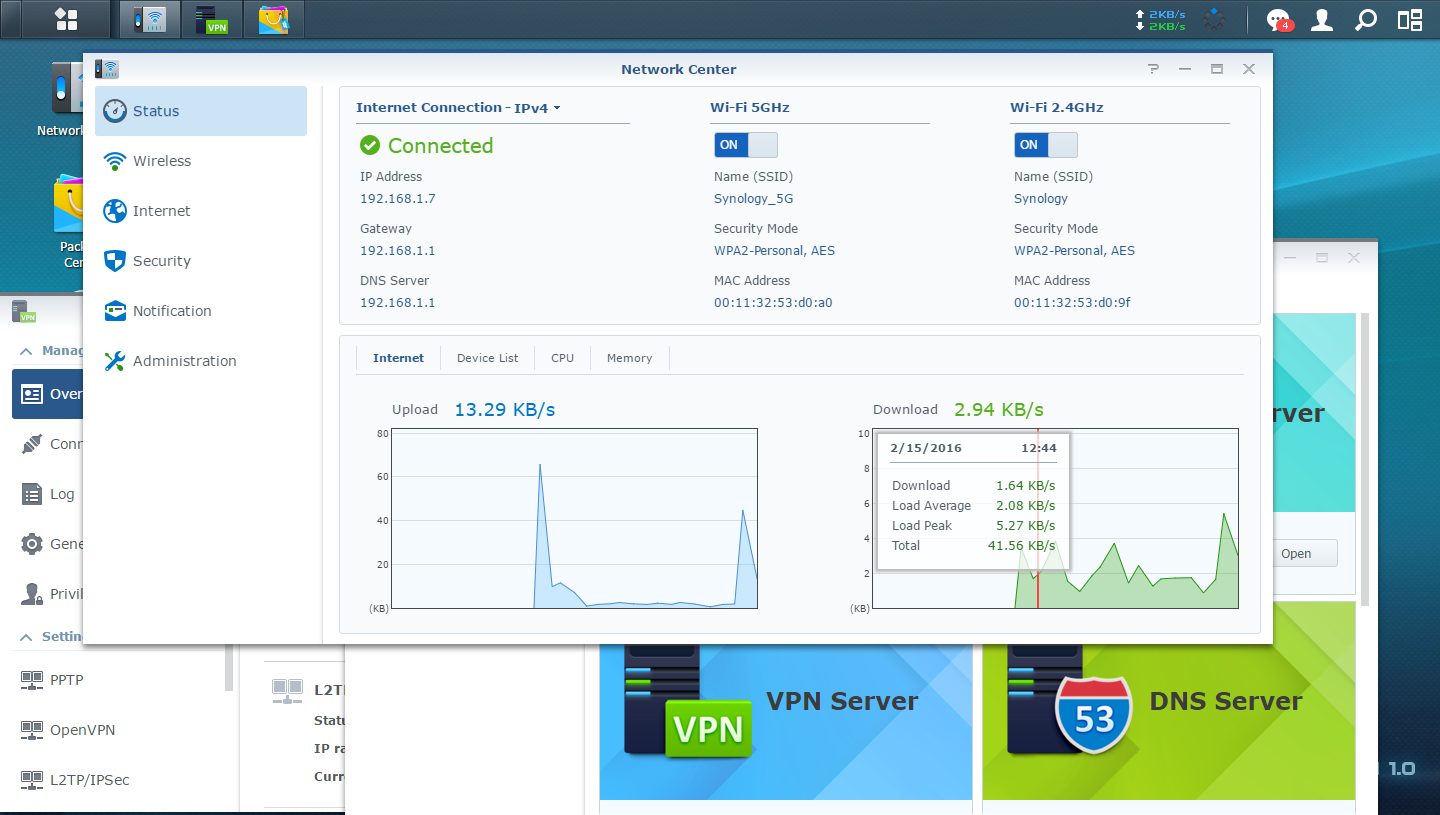This screenshot has height=815, width=1440.
Task: Open the Memory tab
Action: (x=629, y=358)
